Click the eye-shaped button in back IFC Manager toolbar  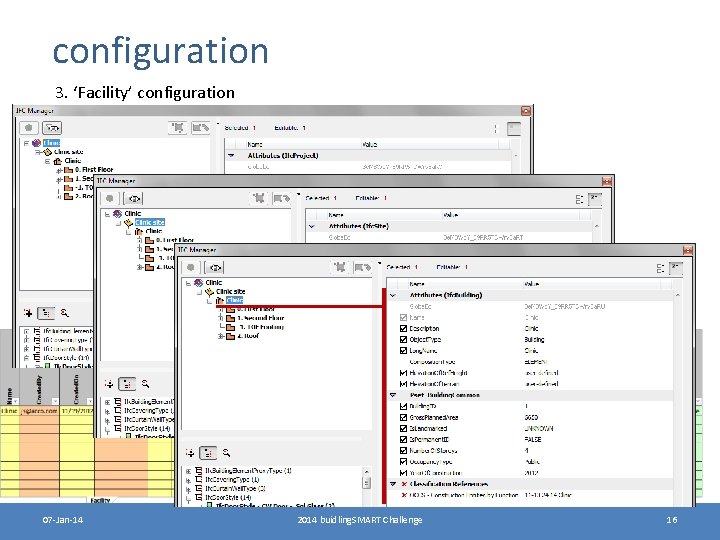[52, 128]
